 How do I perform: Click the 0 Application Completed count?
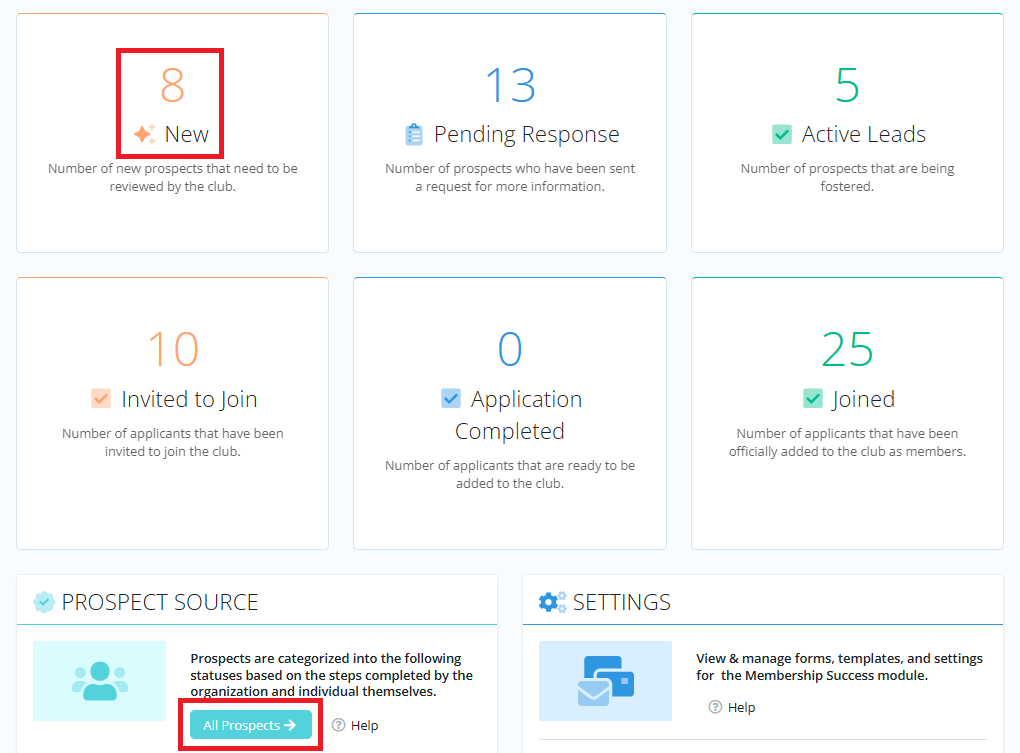(510, 350)
